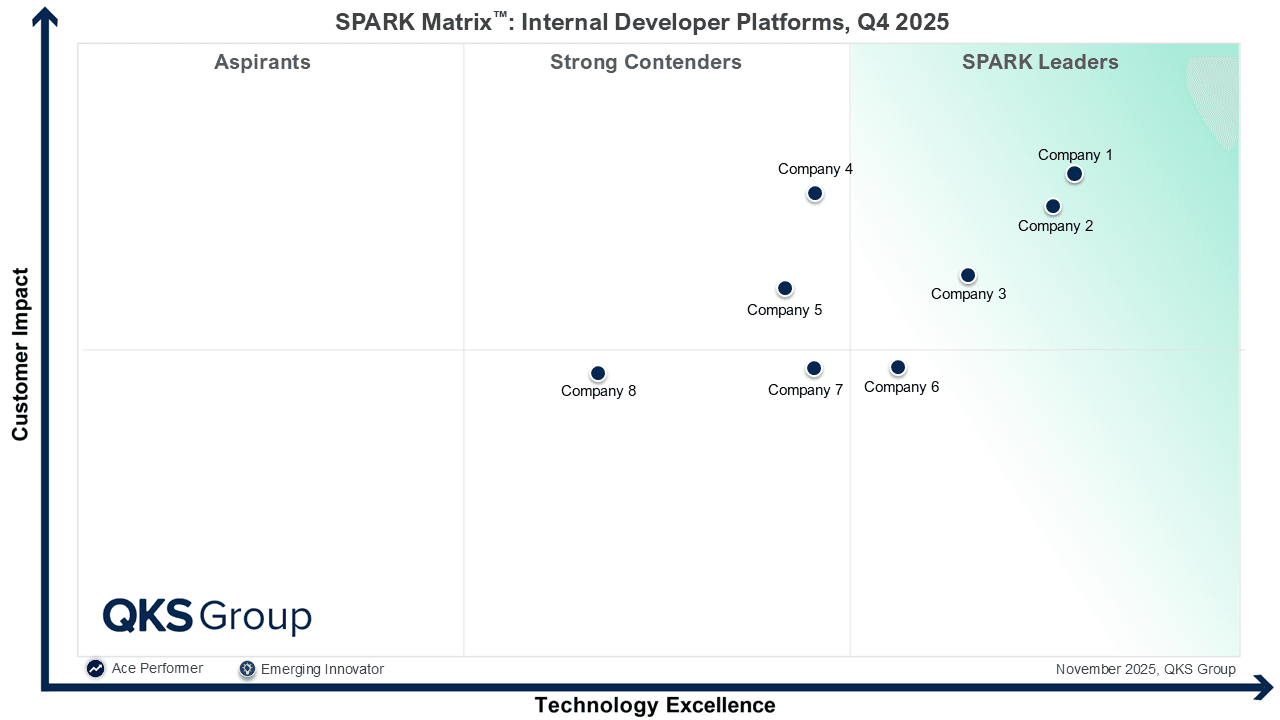Select the SPARK Matrix chart title
1280x720 pixels.
tap(642, 22)
